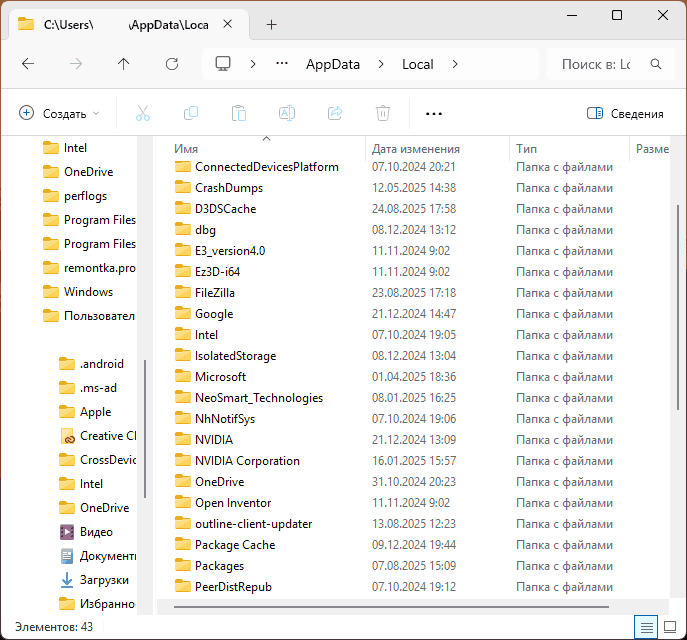
Task: Select perflogs folder in sidebar
Action: coord(75,196)
